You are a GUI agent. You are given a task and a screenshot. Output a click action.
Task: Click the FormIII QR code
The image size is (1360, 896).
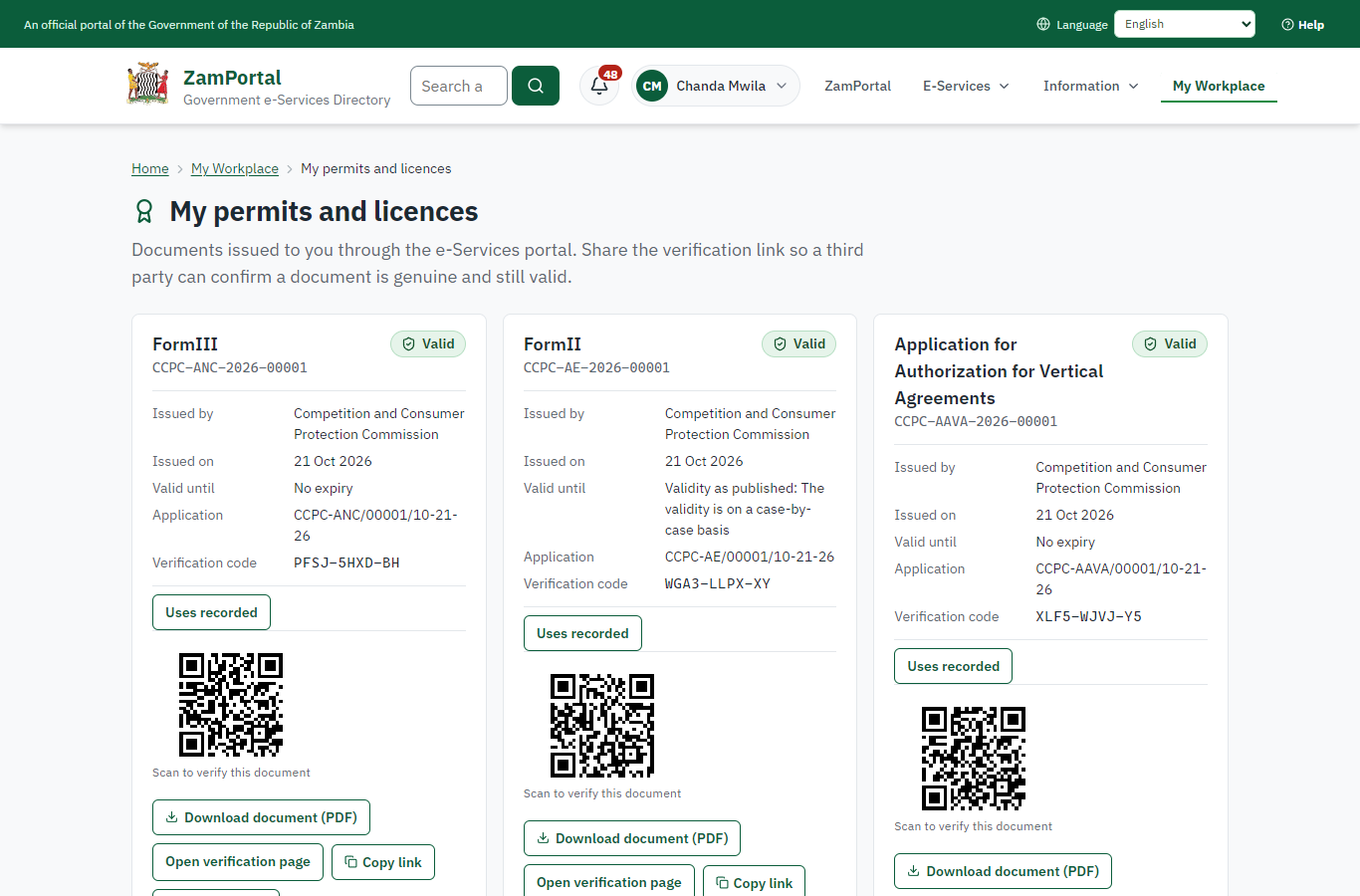pos(231,705)
